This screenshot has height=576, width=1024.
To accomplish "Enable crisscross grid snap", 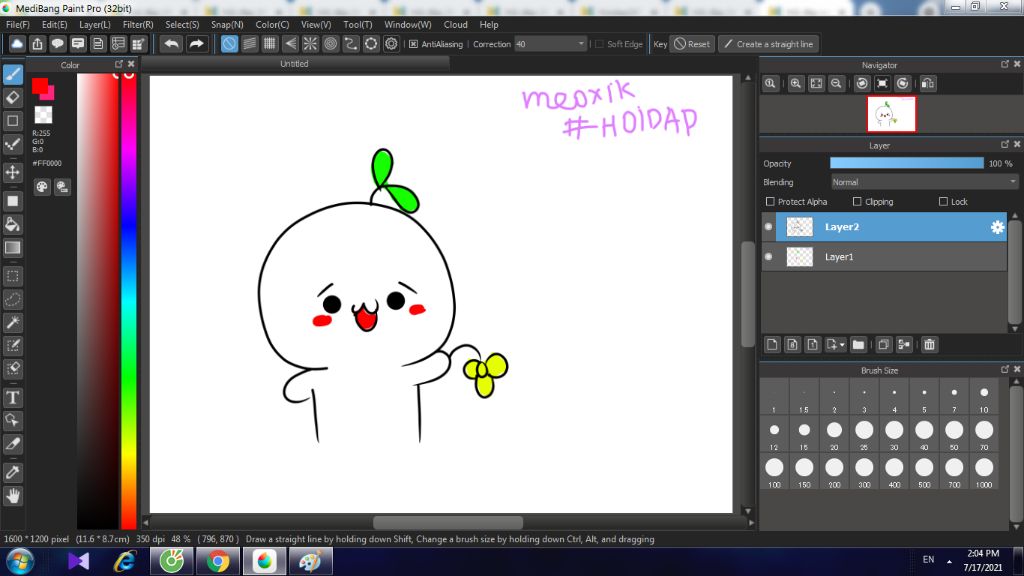I will (x=270, y=44).
